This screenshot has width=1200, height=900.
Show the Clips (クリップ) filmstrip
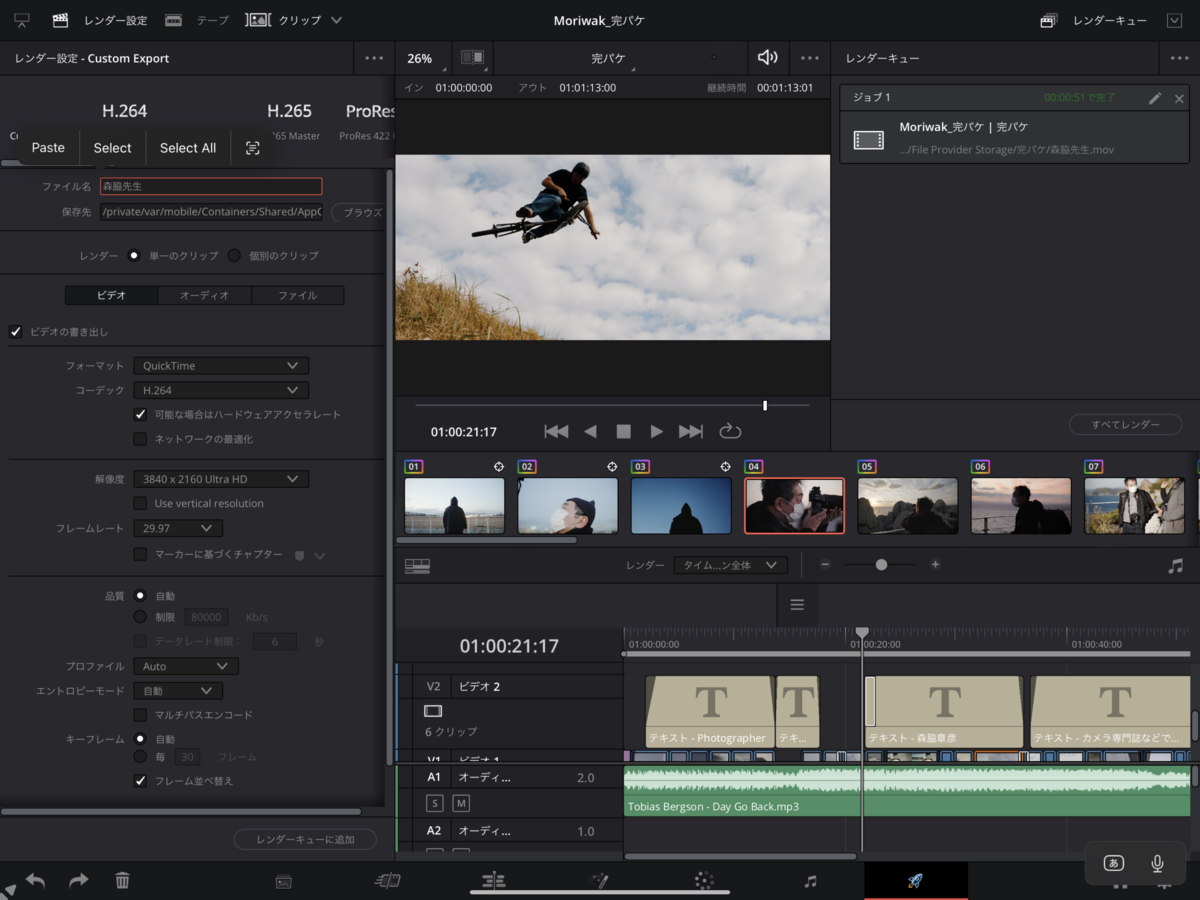coord(283,20)
